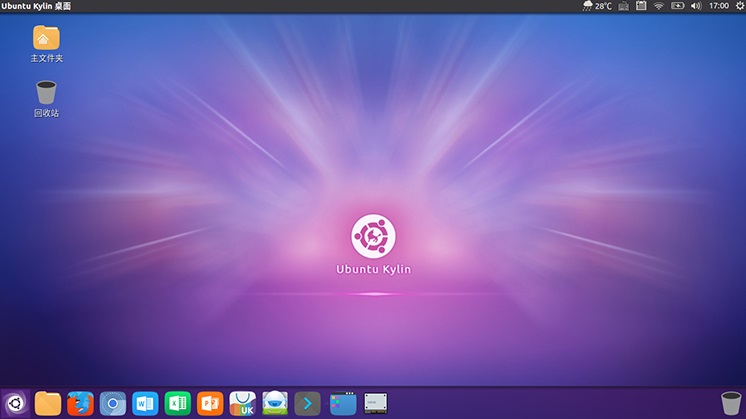The width and height of the screenshot is (746, 419).
Task: Launch Youker Assistant robot icon in dock
Action: (x=275, y=403)
